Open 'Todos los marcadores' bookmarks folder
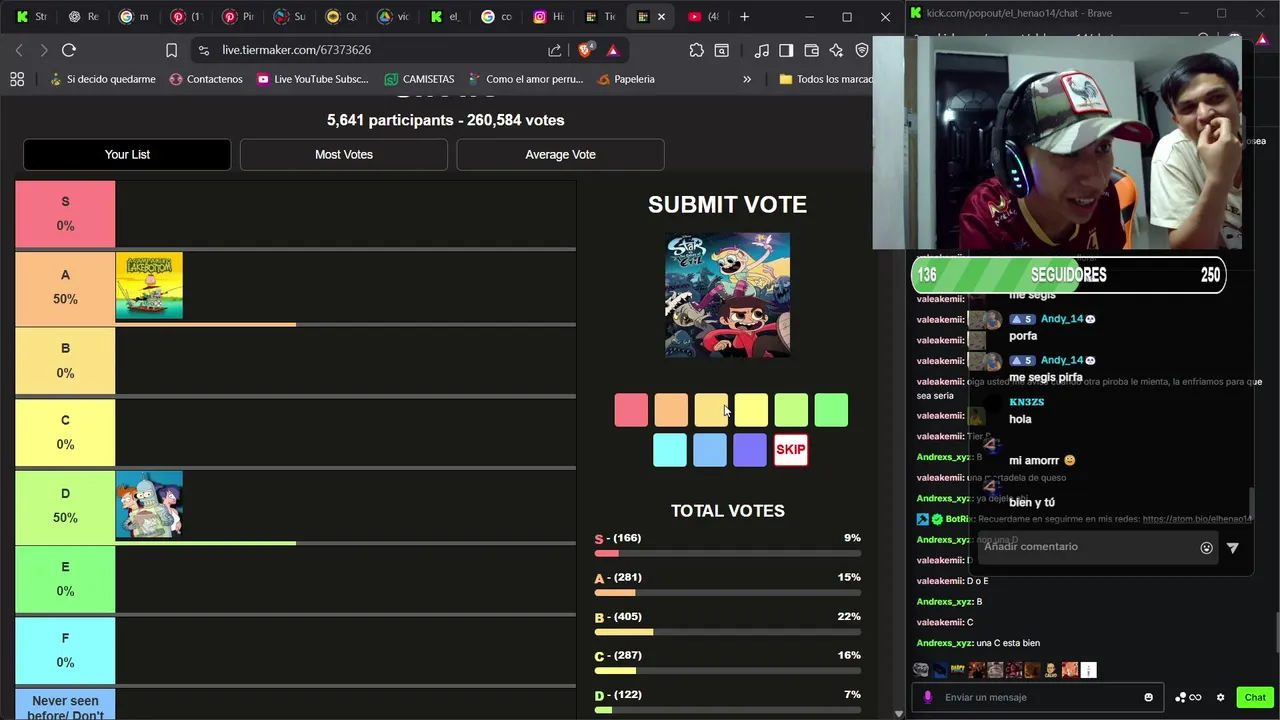Viewport: 1280px width, 720px height. click(825, 79)
